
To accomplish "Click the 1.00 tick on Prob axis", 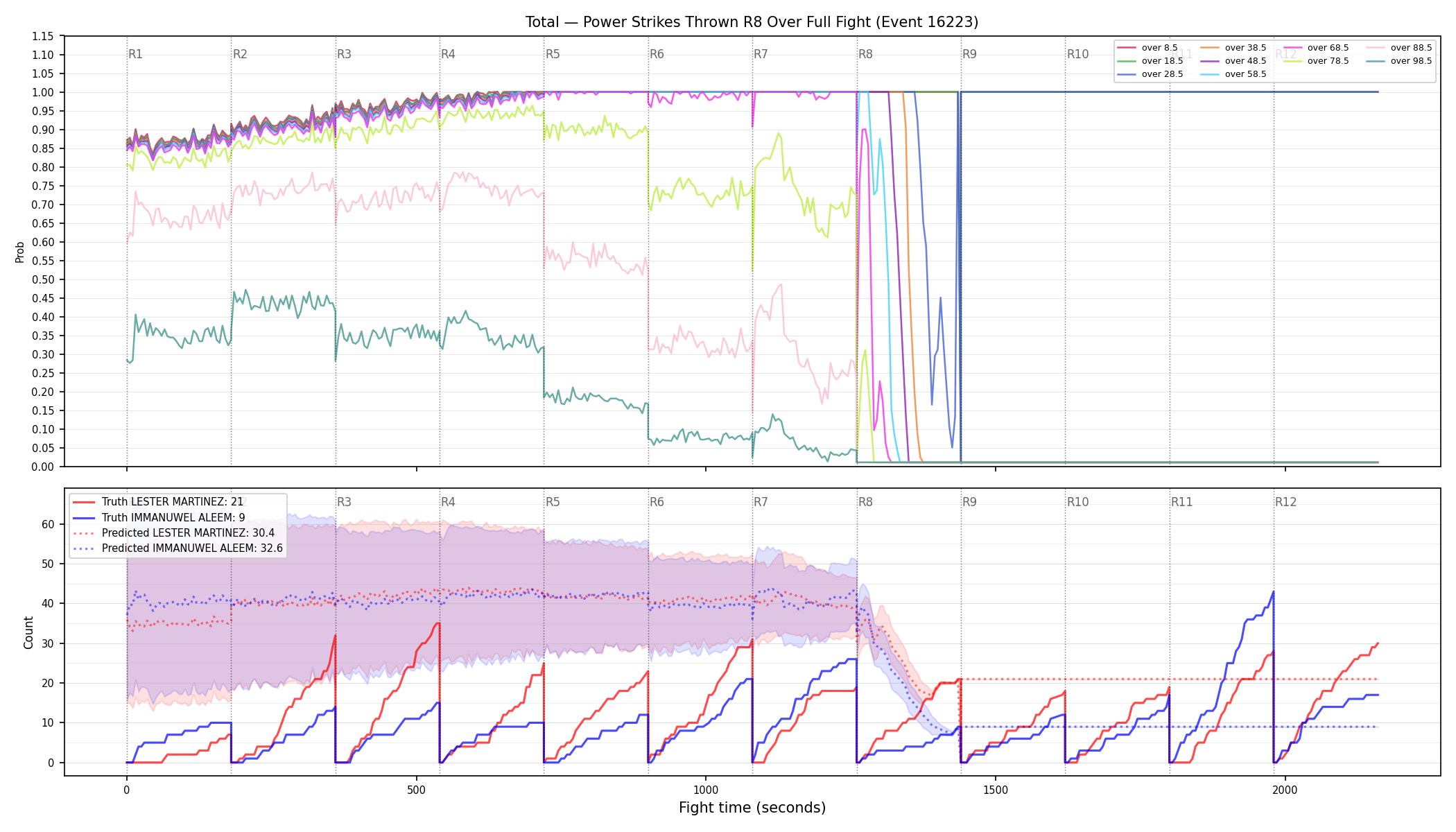I will coord(43,92).
